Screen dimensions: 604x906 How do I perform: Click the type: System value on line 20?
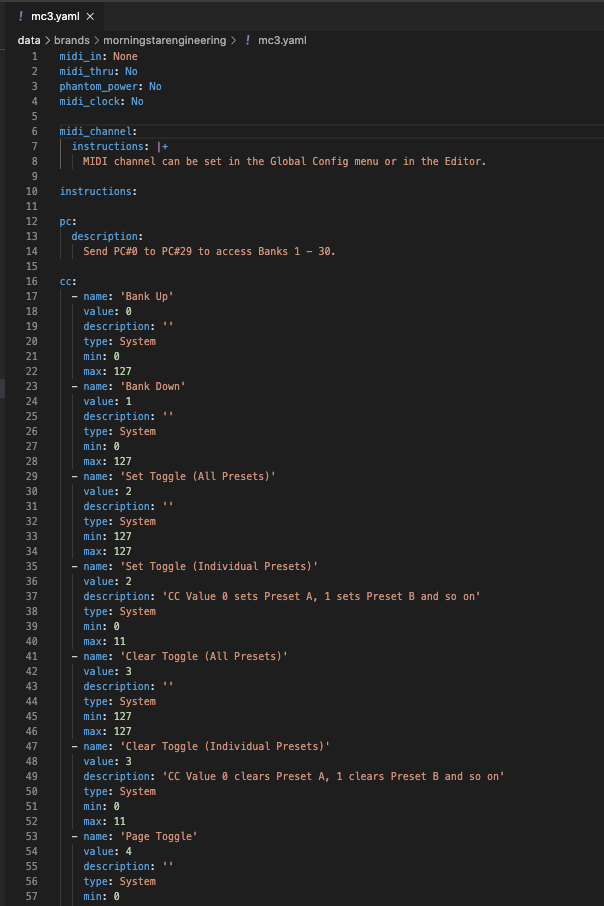(137, 341)
